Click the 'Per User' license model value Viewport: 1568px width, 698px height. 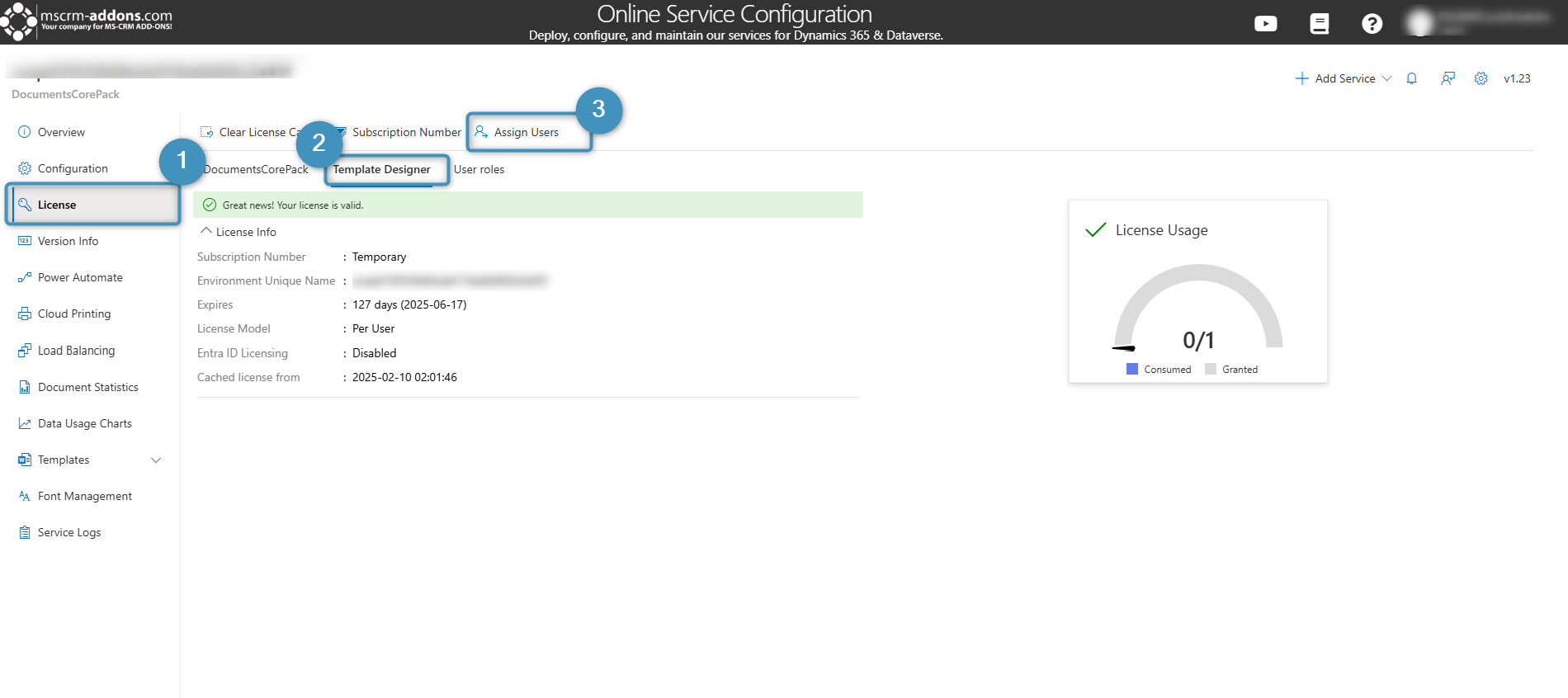373,328
